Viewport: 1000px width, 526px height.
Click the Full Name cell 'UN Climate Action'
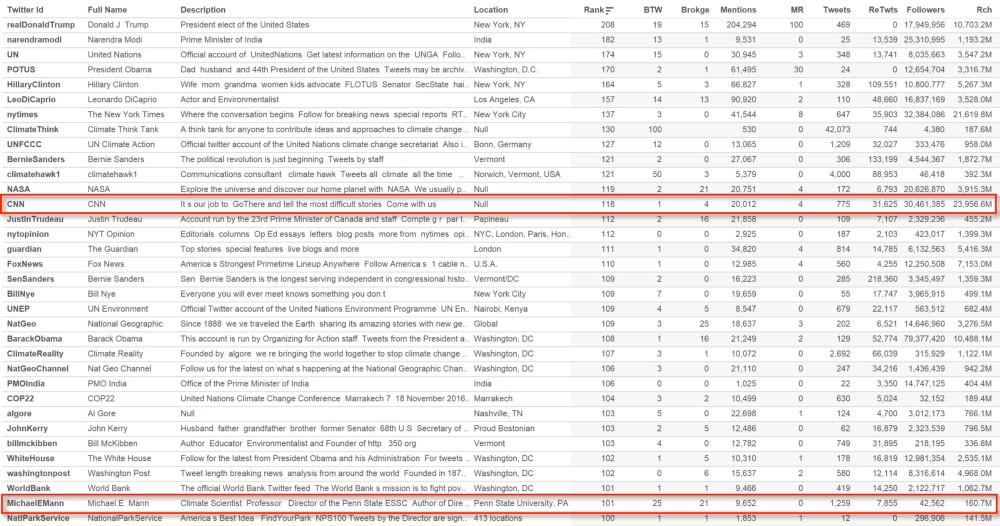[x=121, y=144]
